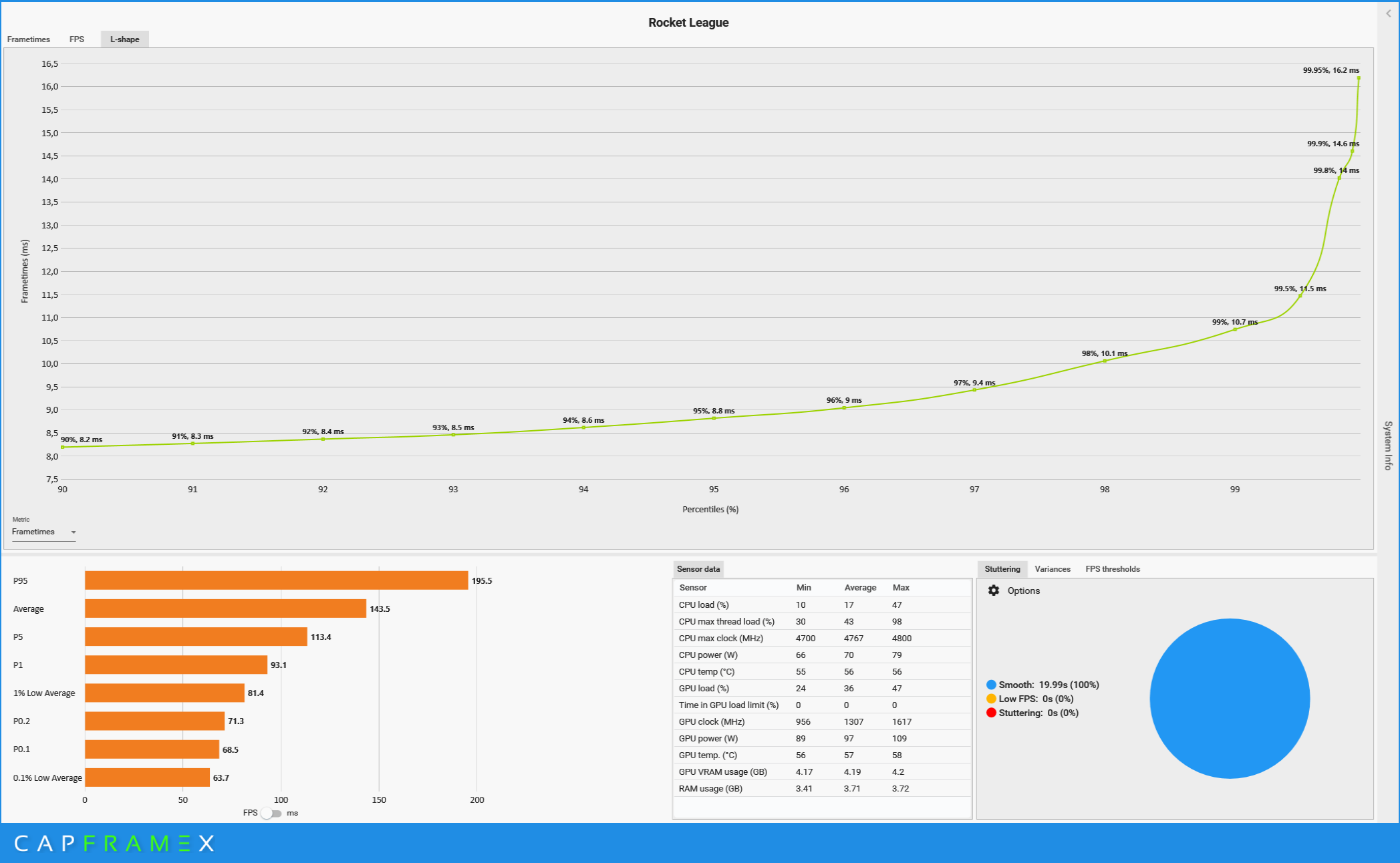Image resolution: width=1400 pixels, height=863 pixels.
Task: Toggle FPS/ms switch below bar chart
Action: (271, 813)
